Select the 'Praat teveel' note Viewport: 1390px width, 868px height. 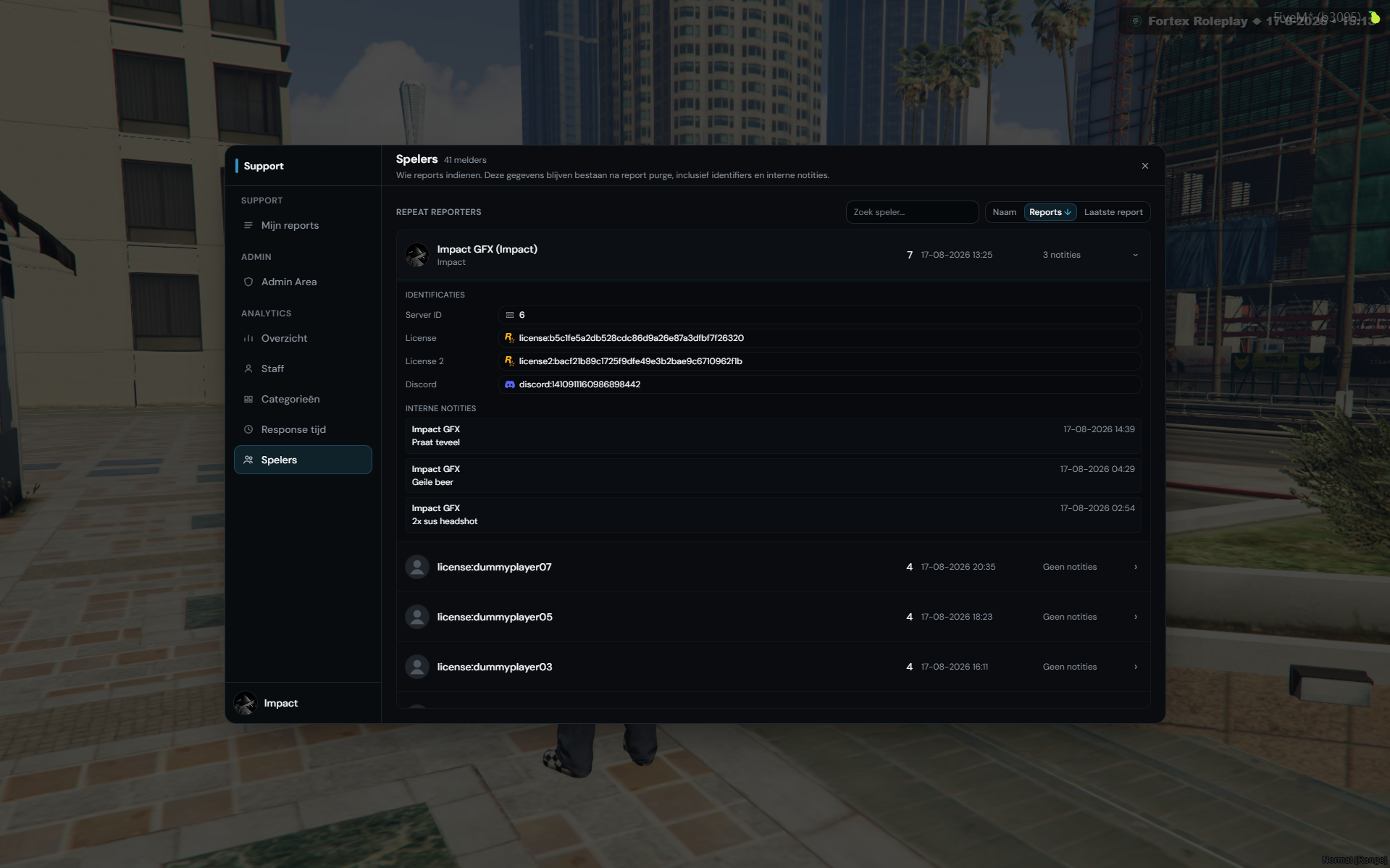(x=773, y=436)
